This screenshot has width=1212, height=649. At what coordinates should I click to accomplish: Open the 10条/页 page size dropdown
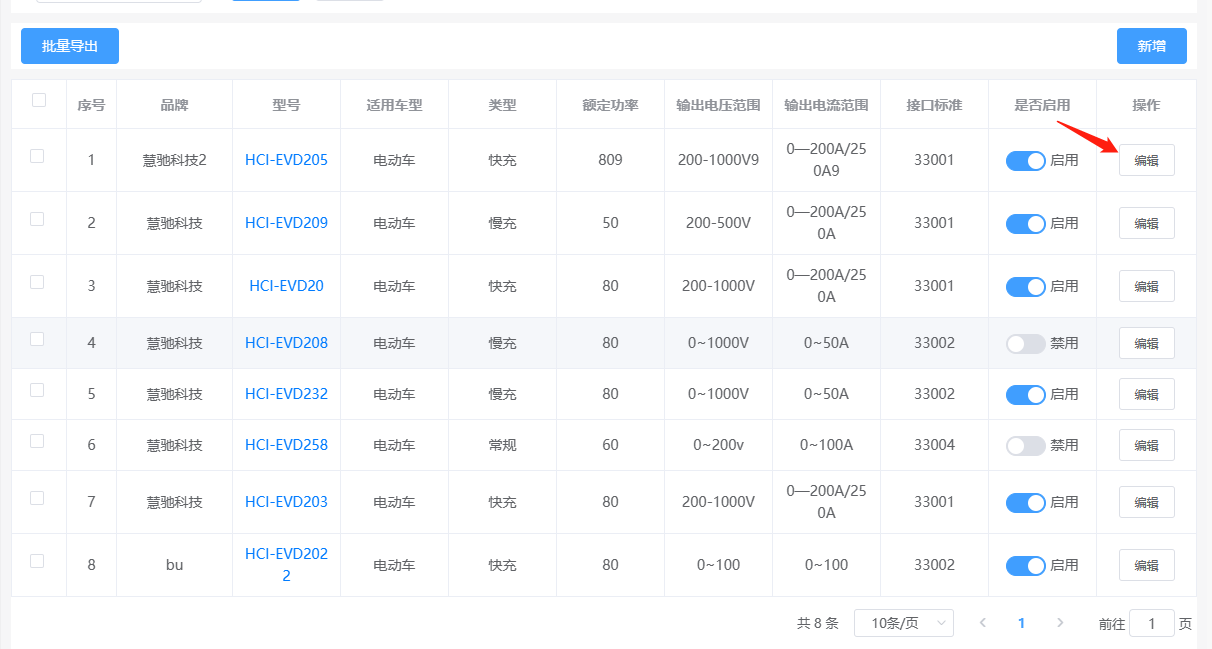[903, 623]
